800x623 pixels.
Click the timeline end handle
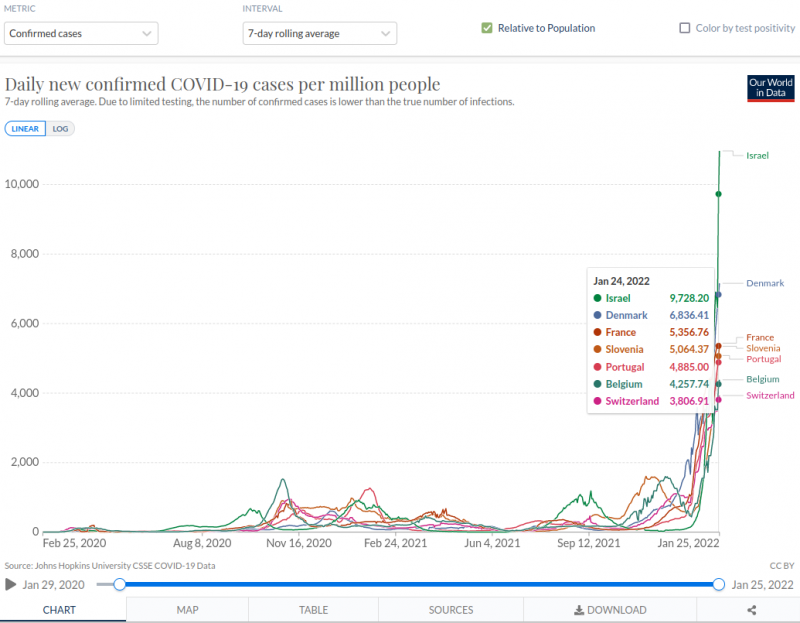718,584
